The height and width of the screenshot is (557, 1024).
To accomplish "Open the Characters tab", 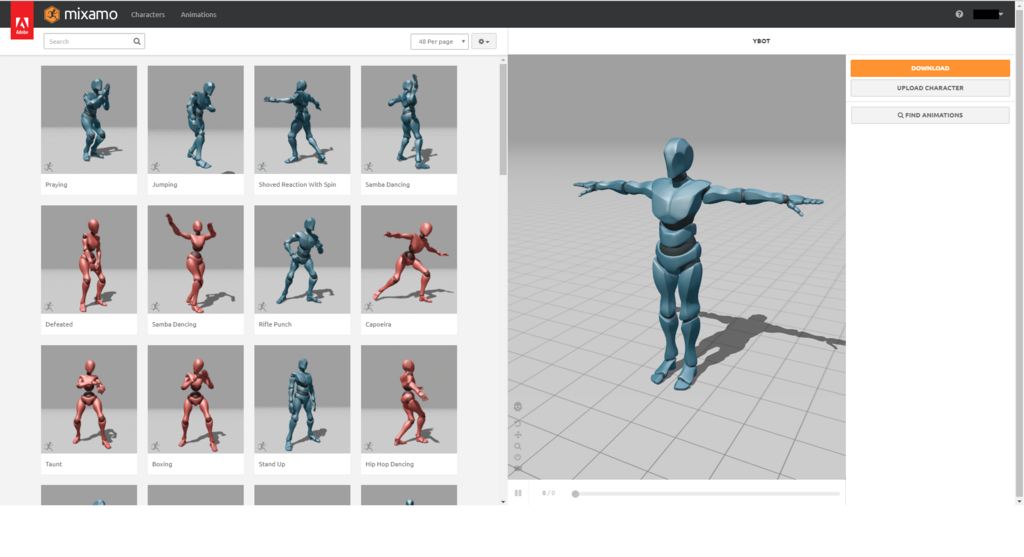I will tap(148, 14).
